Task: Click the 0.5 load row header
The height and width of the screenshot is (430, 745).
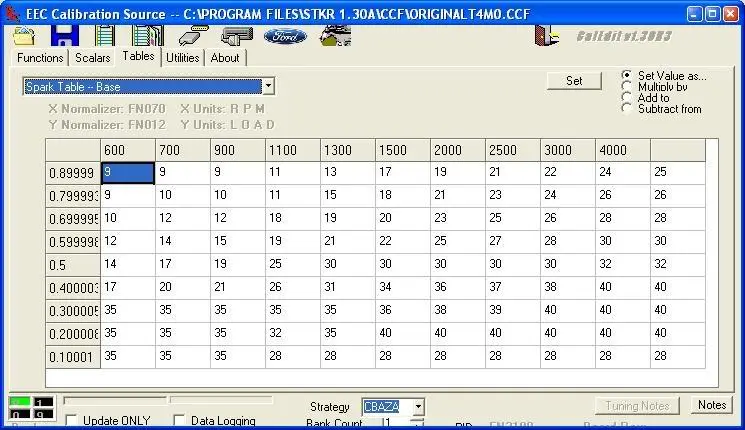Action: click(x=73, y=265)
